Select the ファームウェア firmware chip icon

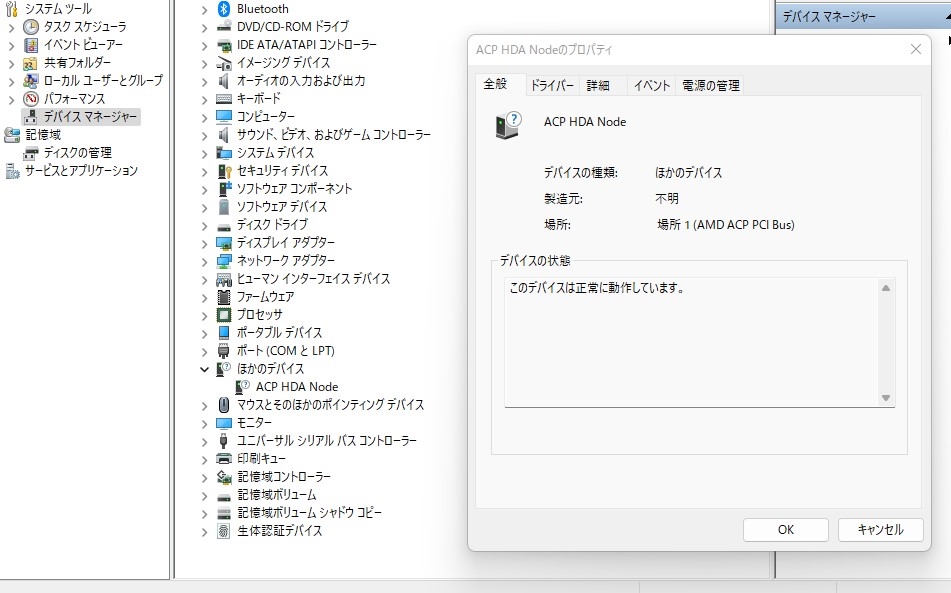click(x=224, y=297)
